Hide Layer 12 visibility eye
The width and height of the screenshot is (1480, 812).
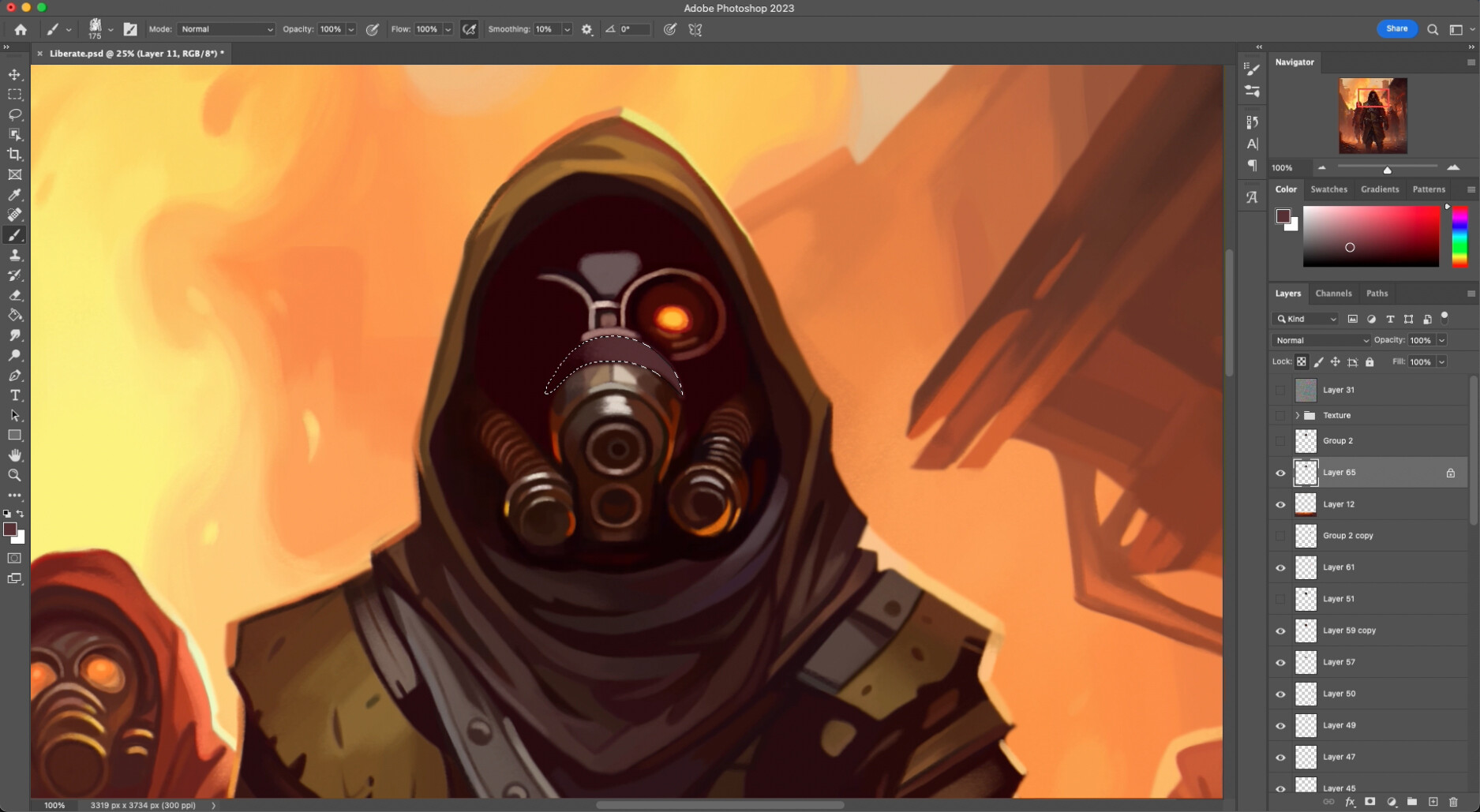point(1280,504)
